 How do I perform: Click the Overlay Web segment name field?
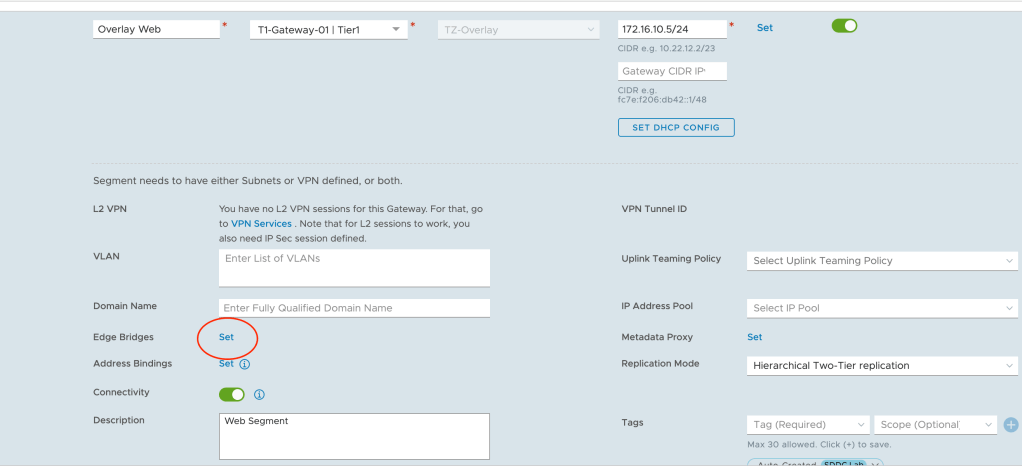click(x=156, y=30)
